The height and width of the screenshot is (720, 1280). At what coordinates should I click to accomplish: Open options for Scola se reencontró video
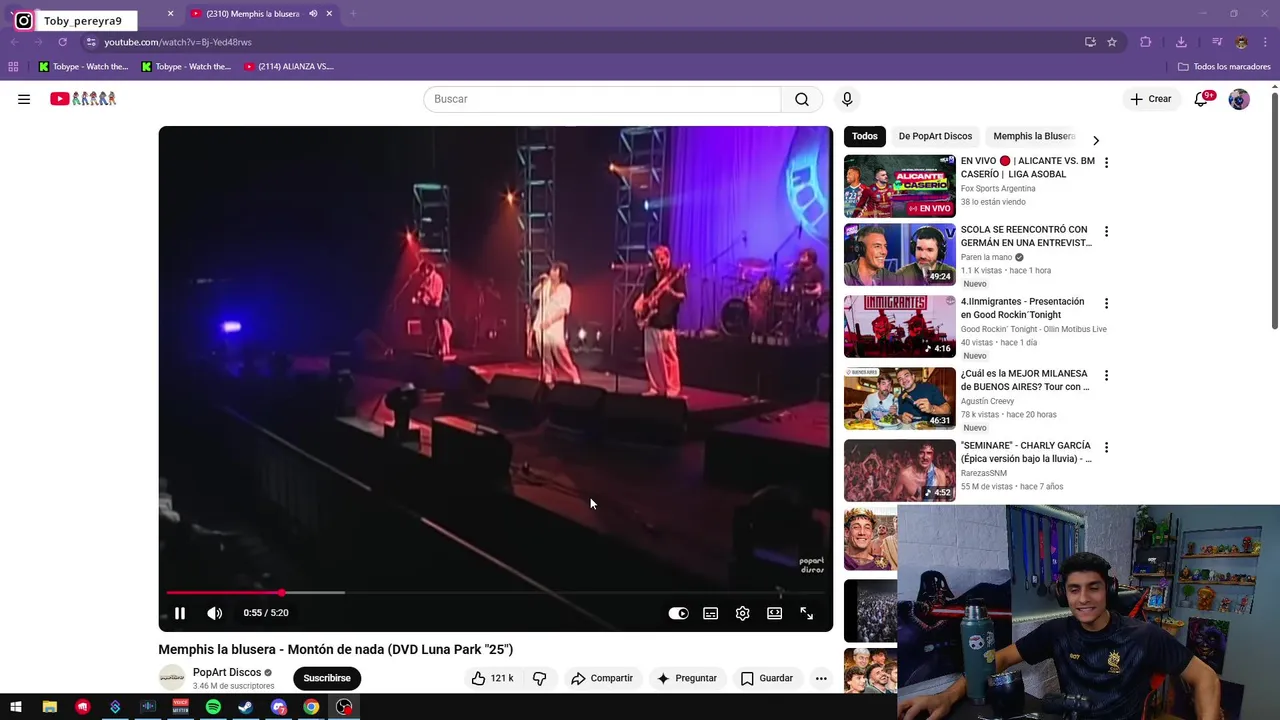pos(1106,231)
